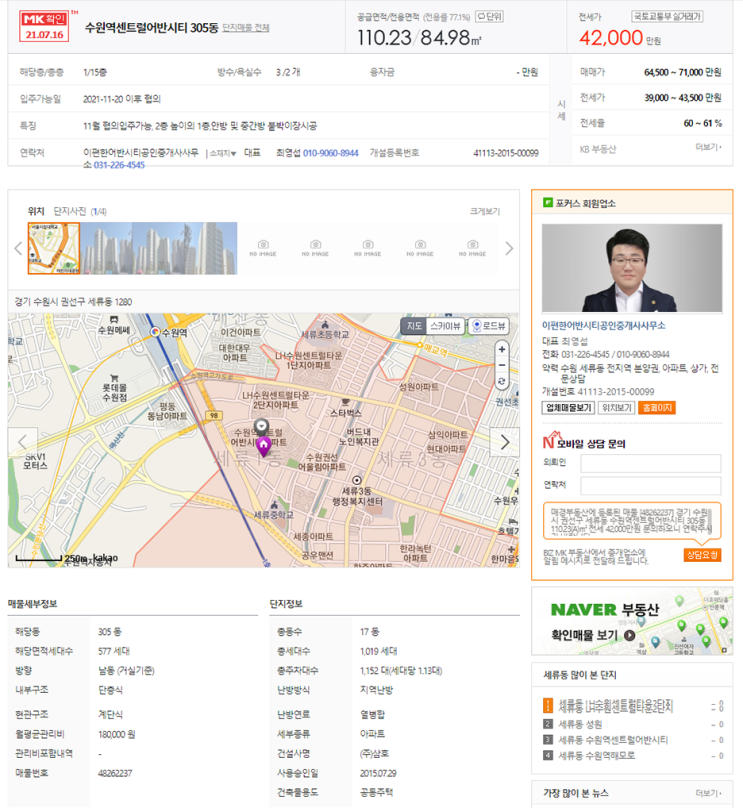Open 크게보기 enlarged view
The image size is (743, 808).
click(485, 211)
